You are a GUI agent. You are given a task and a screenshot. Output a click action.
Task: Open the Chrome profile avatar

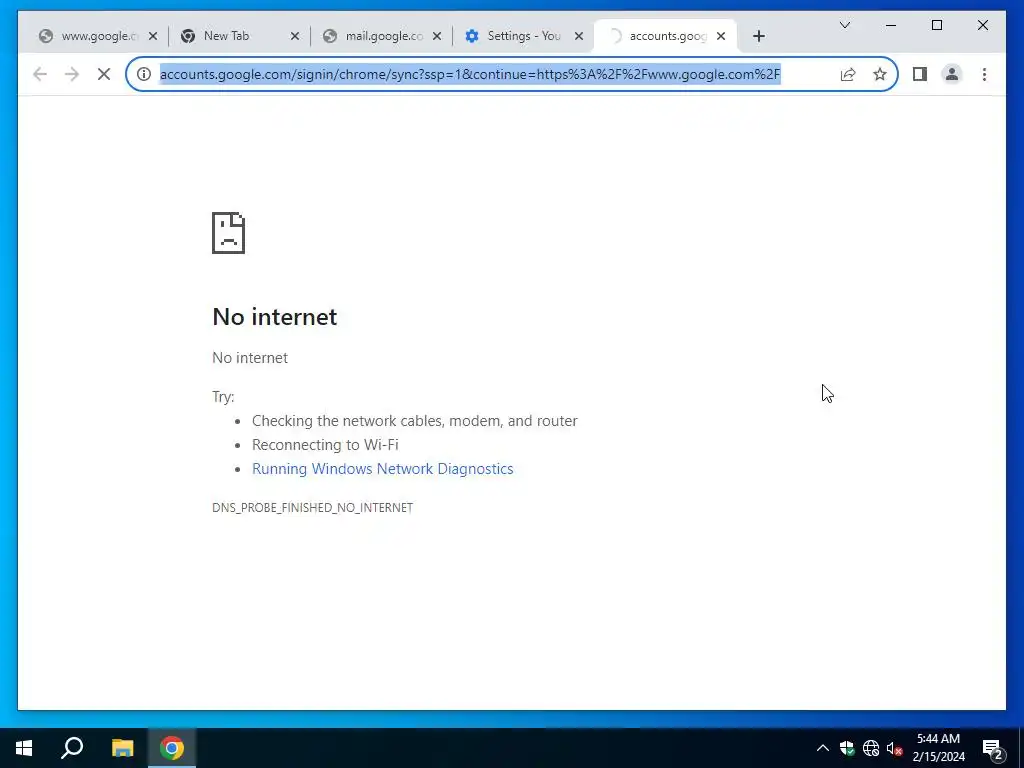[952, 74]
